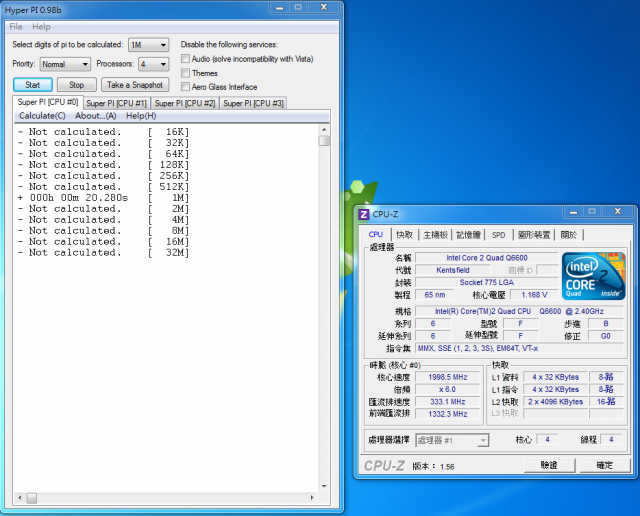Click the CPU-Z purple Z logo icon
The image size is (640, 516).
click(363, 214)
